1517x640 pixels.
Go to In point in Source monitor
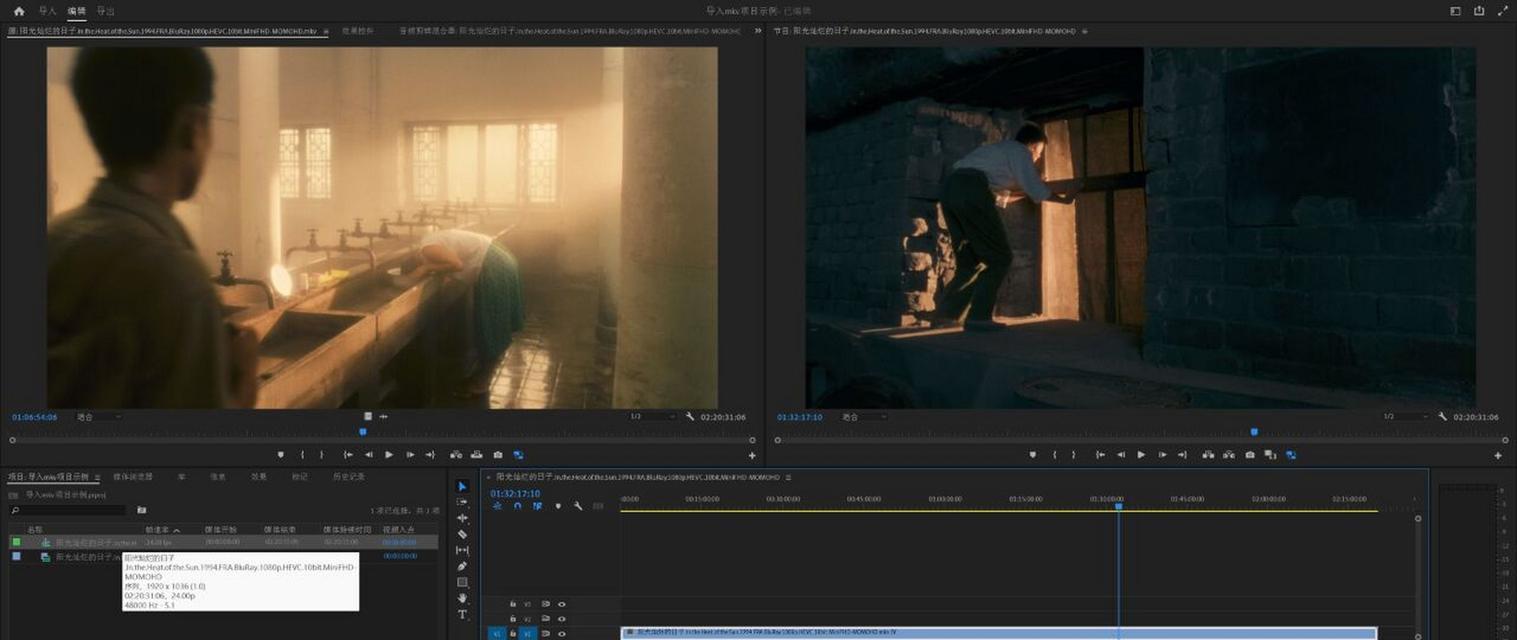coord(348,454)
